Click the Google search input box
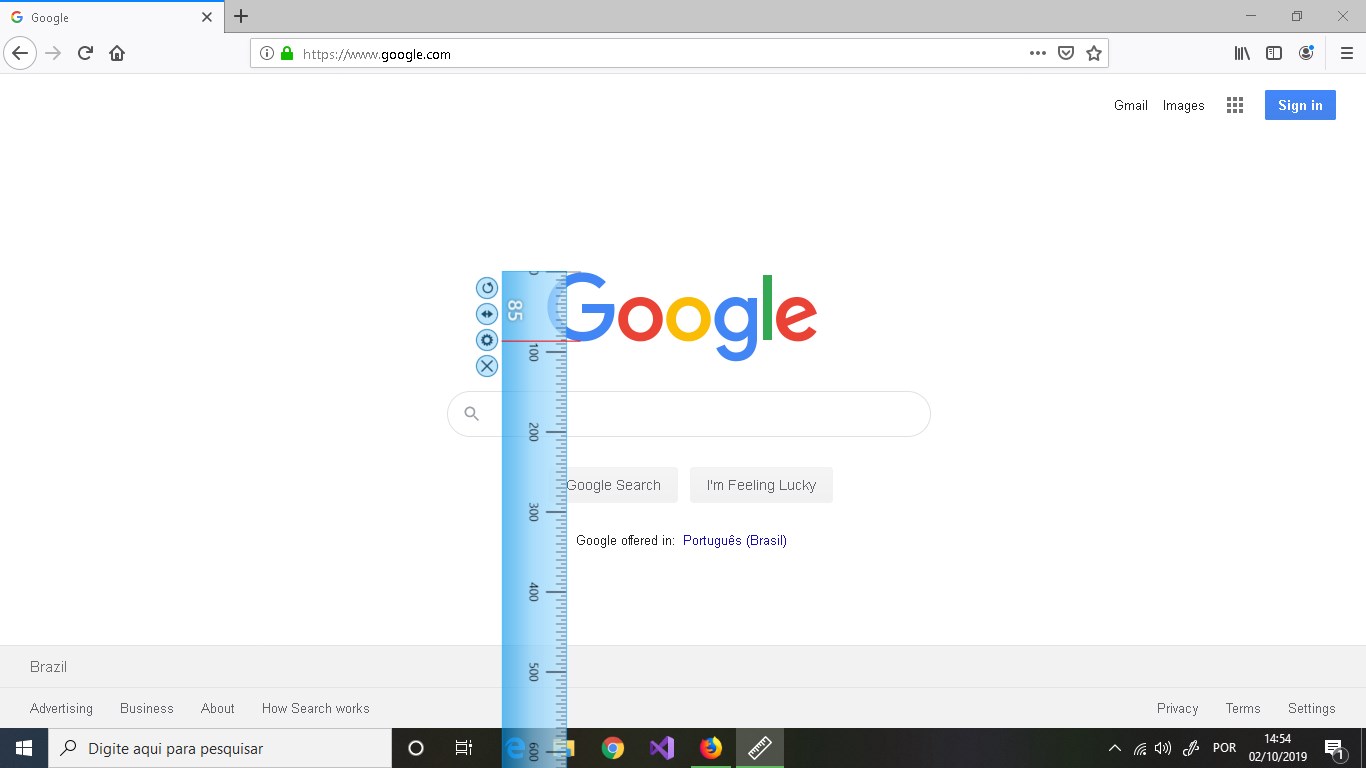1366x768 pixels. [x=689, y=414]
